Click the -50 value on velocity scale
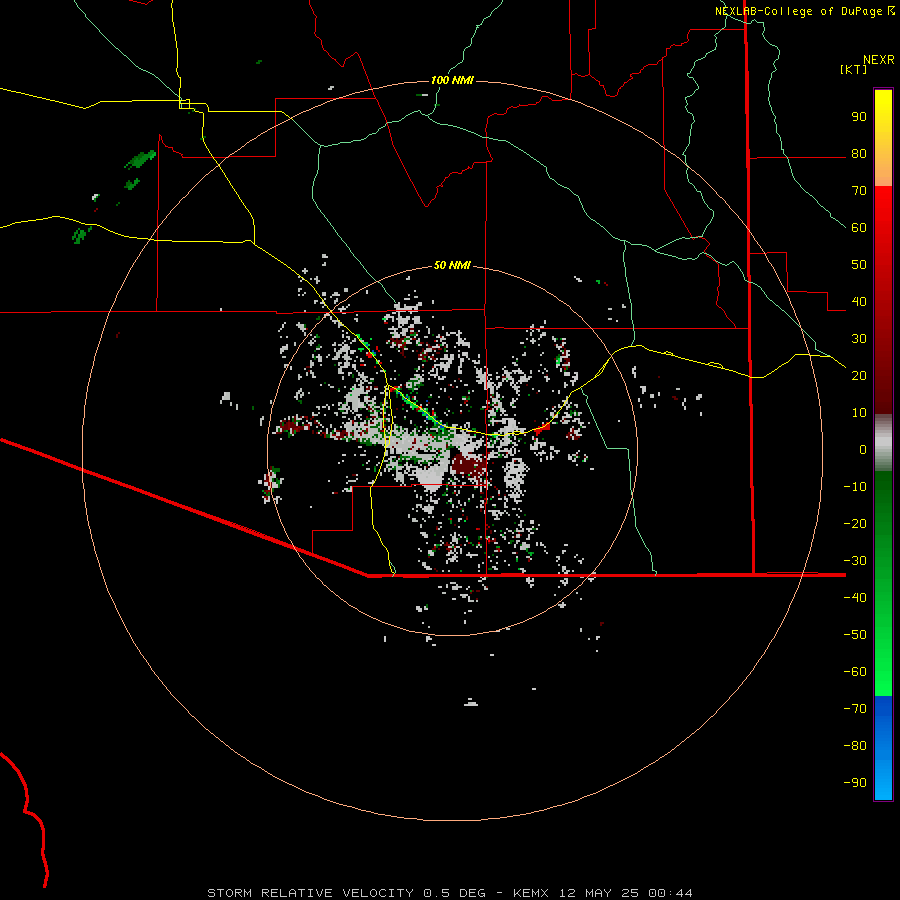 click(855, 634)
